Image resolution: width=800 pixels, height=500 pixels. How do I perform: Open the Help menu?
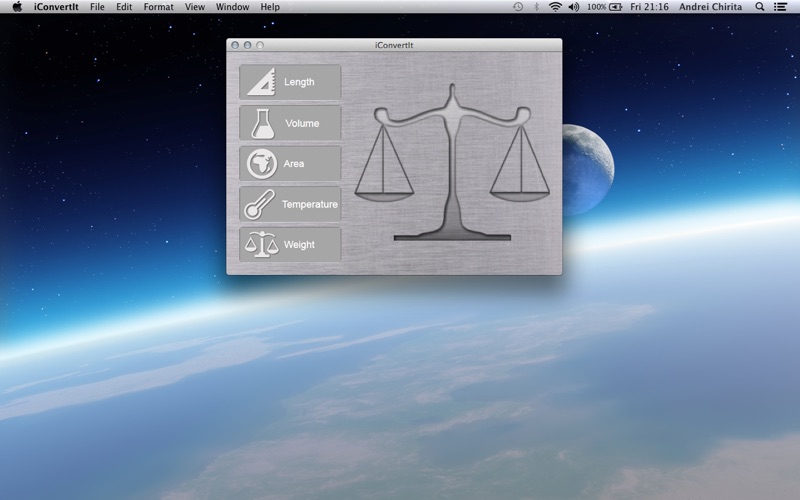270,7
